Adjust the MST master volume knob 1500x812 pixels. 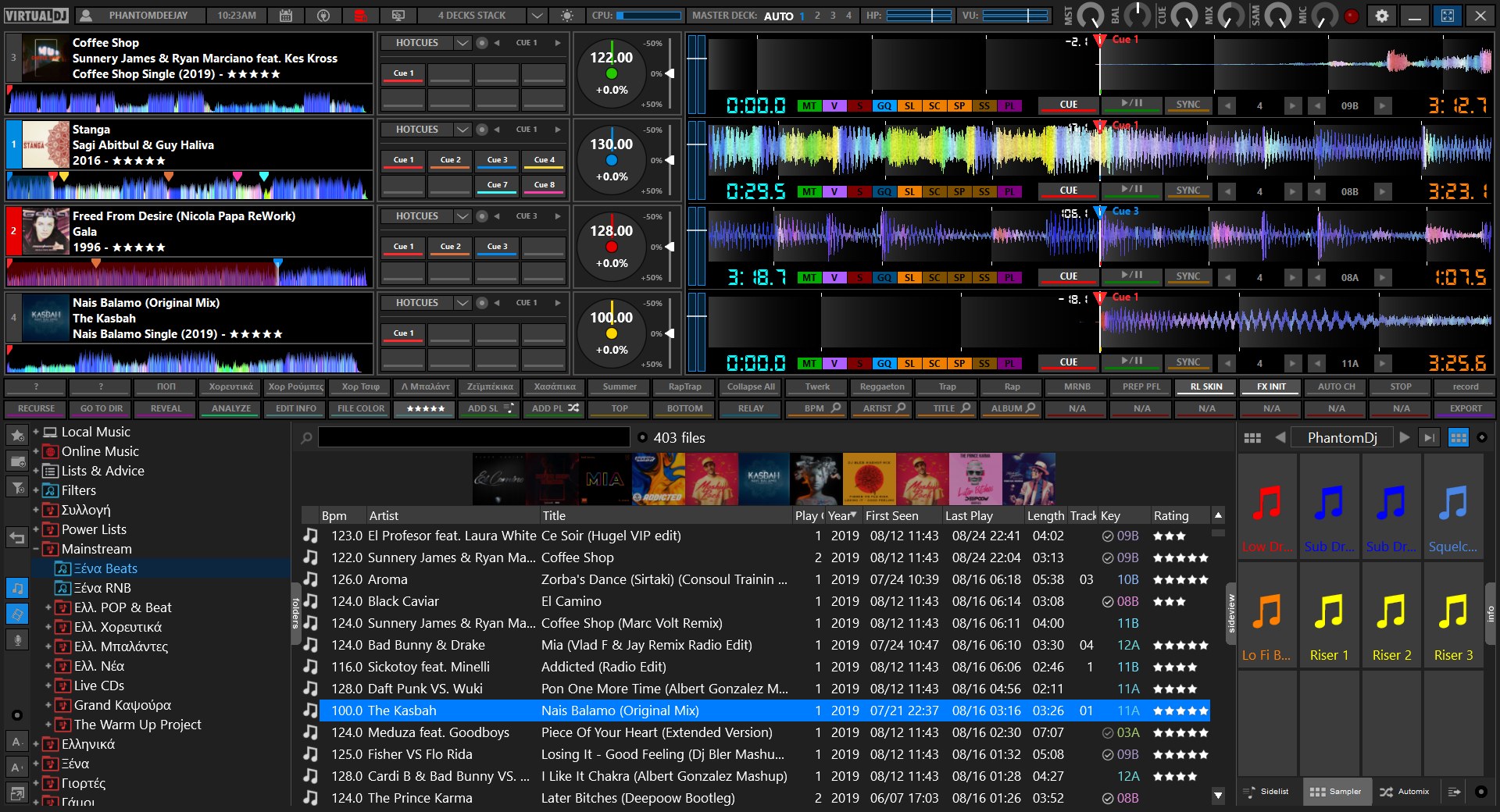click(x=1091, y=16)
